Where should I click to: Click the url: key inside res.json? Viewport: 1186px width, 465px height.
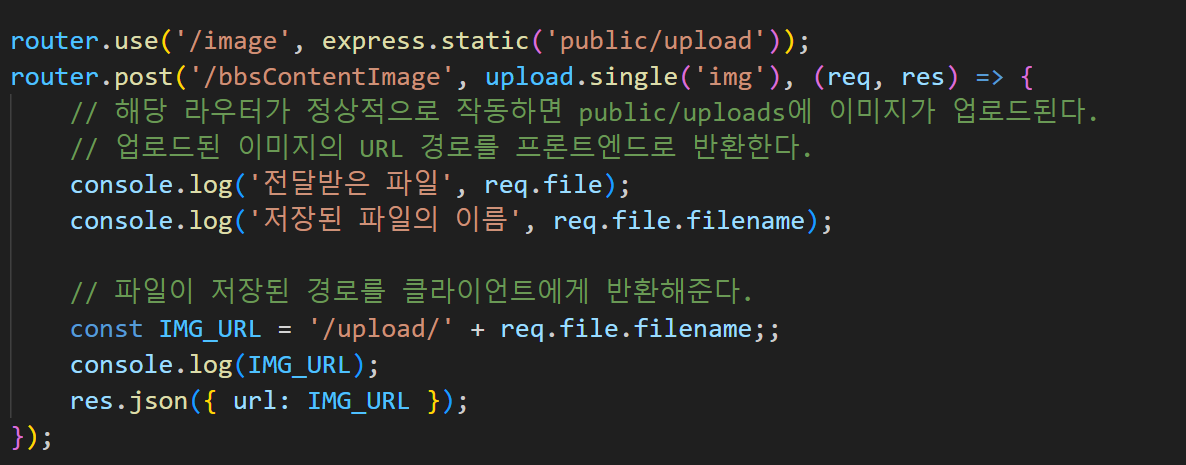tap(261, 401)
